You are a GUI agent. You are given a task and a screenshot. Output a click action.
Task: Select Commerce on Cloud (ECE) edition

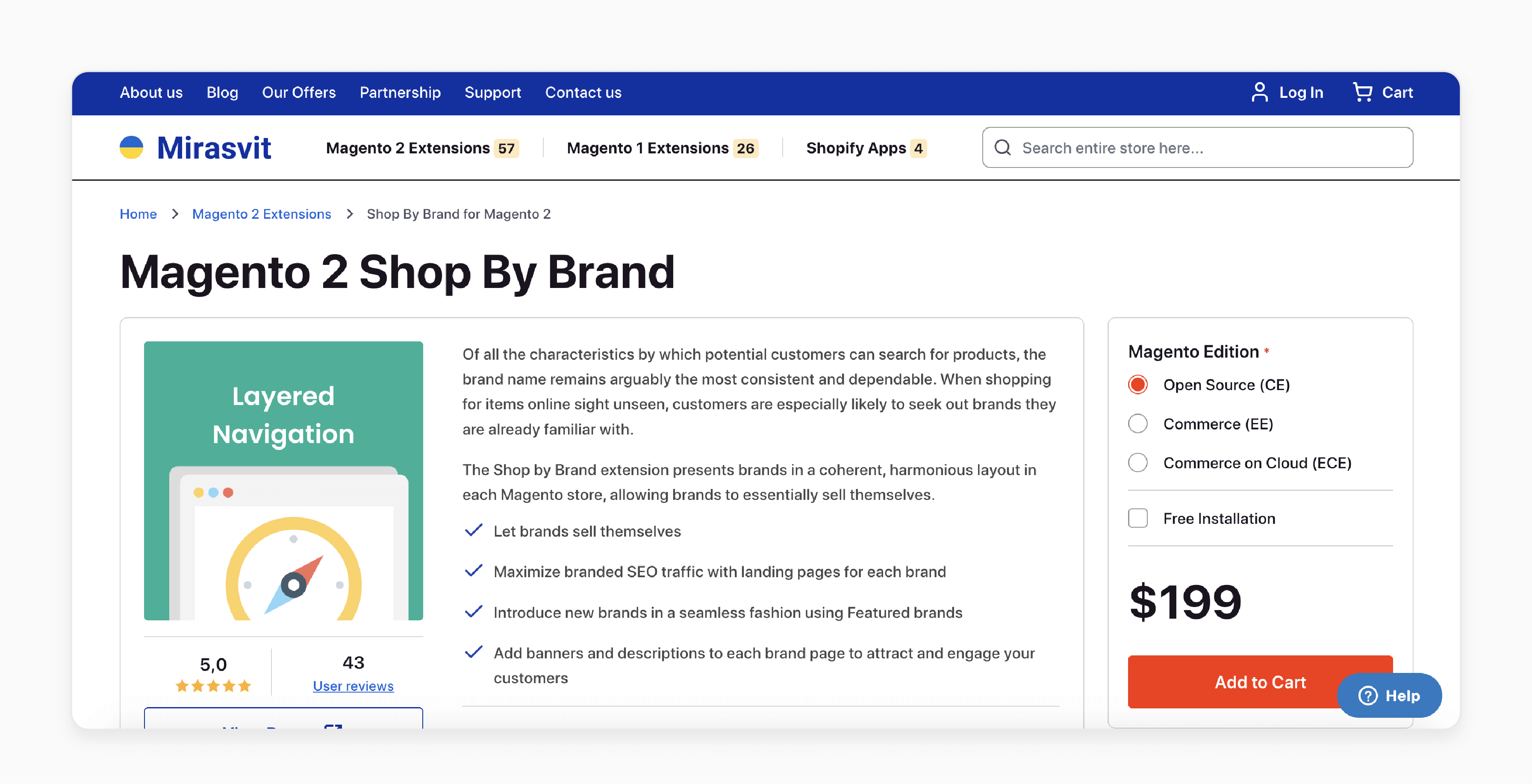(1138, 462)
